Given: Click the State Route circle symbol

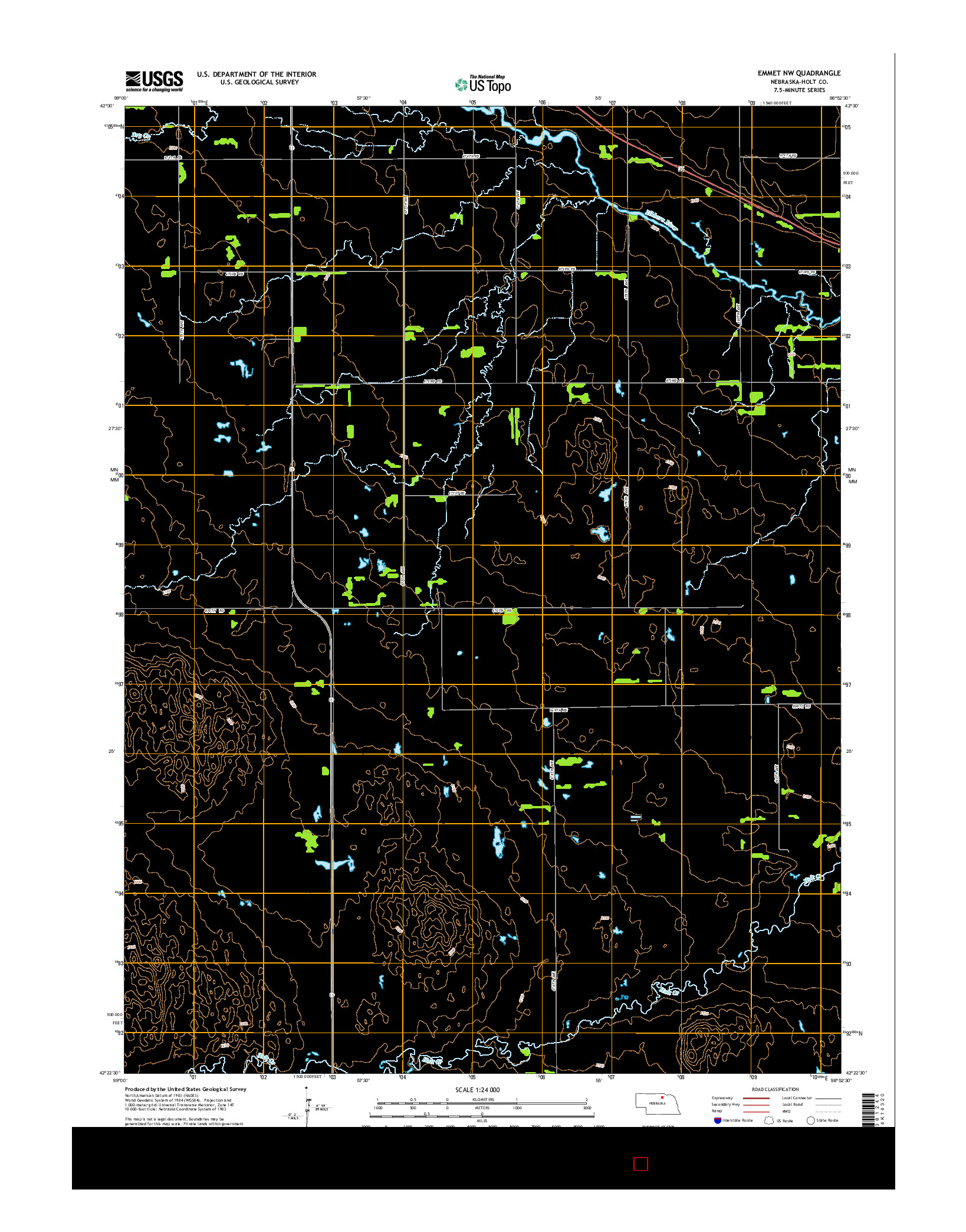Looking at the screenshot, I should 811,1120.
